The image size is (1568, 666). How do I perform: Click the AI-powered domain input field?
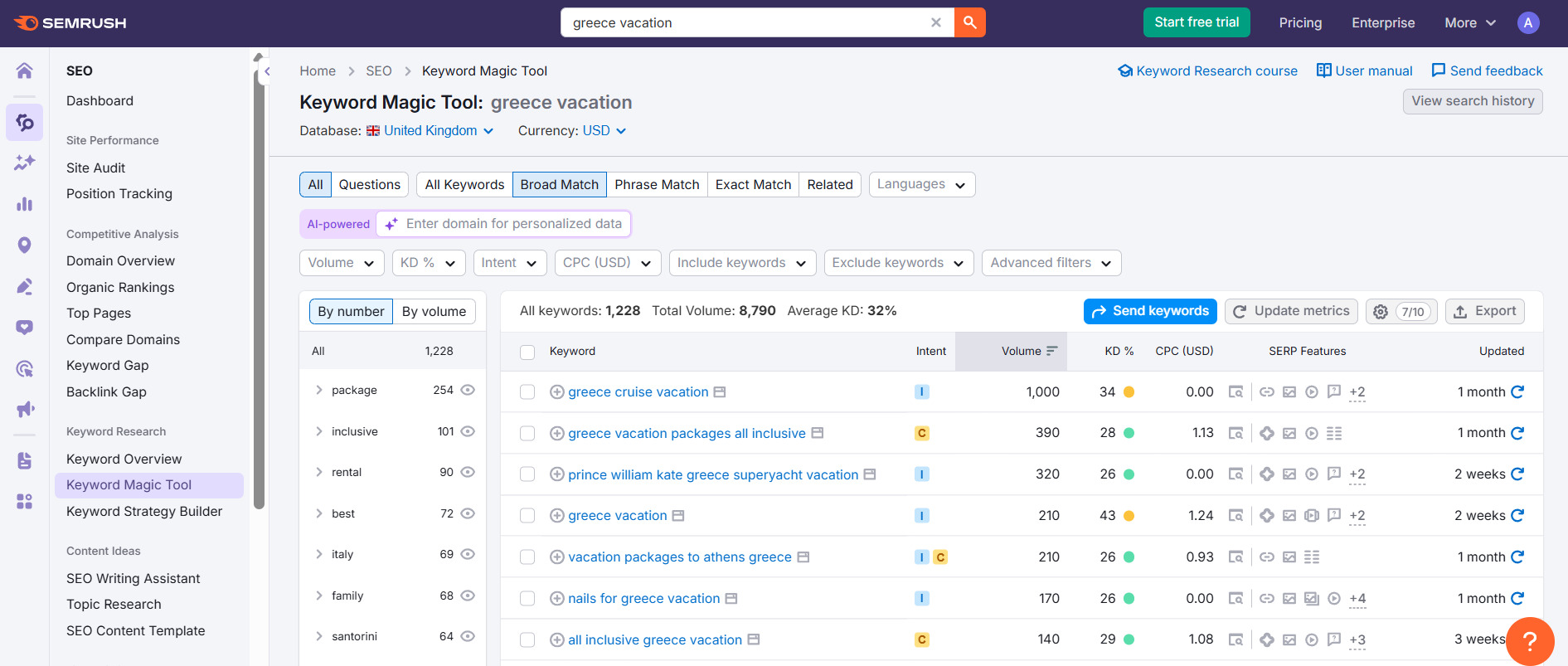tap(504, 224)
